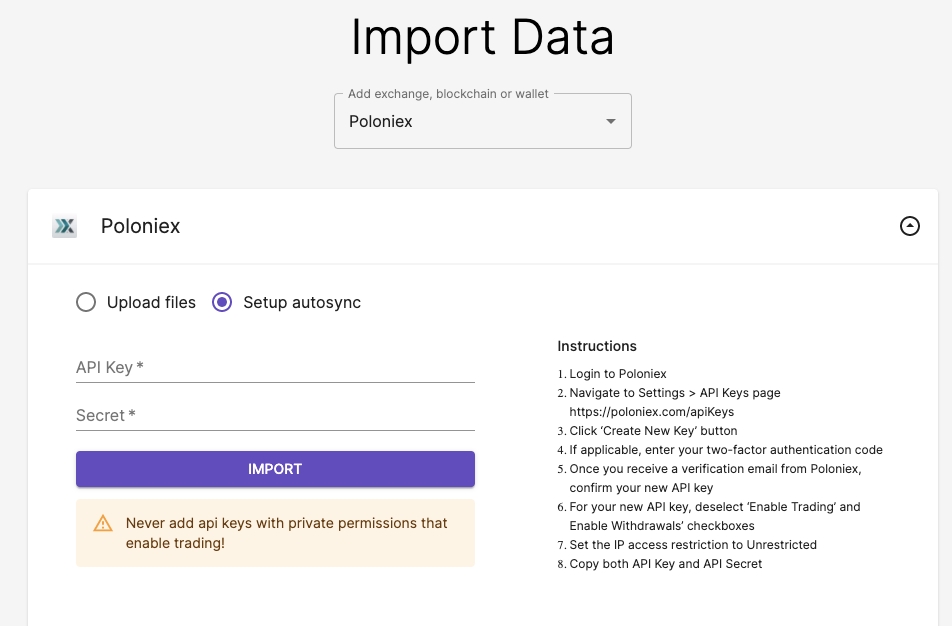
Task: Click the 'Create New Key' instruction step
Action: 653,430
